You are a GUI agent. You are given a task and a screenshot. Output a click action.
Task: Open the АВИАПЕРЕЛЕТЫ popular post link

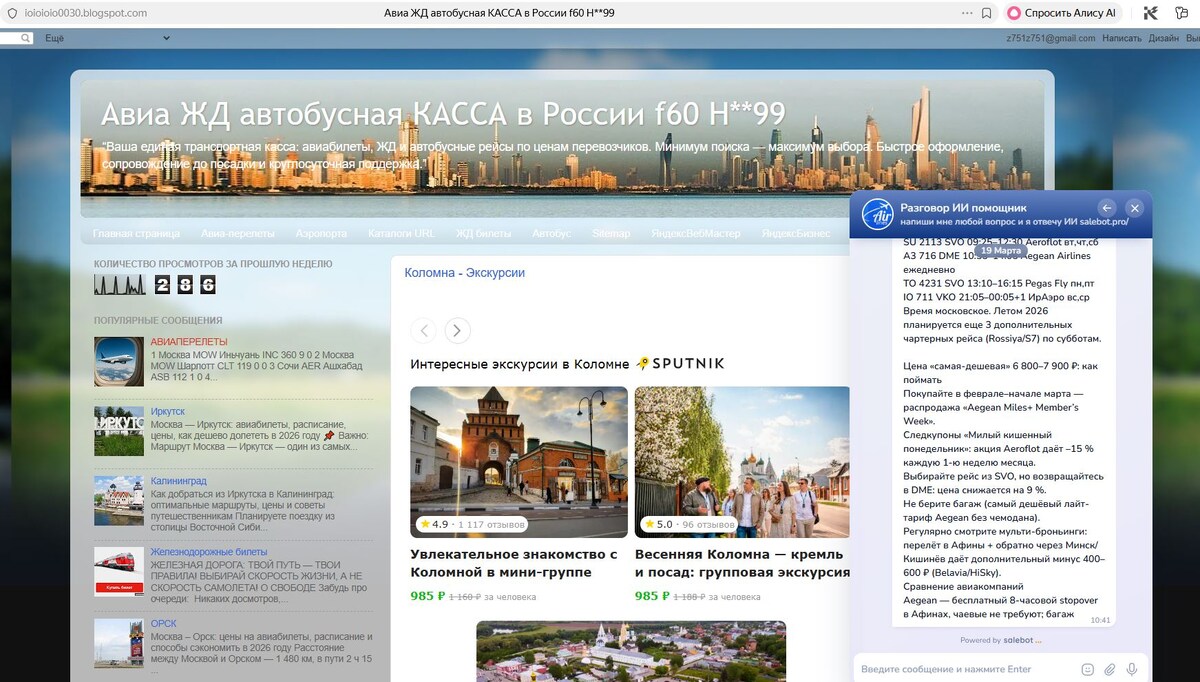tap(189, 342)
